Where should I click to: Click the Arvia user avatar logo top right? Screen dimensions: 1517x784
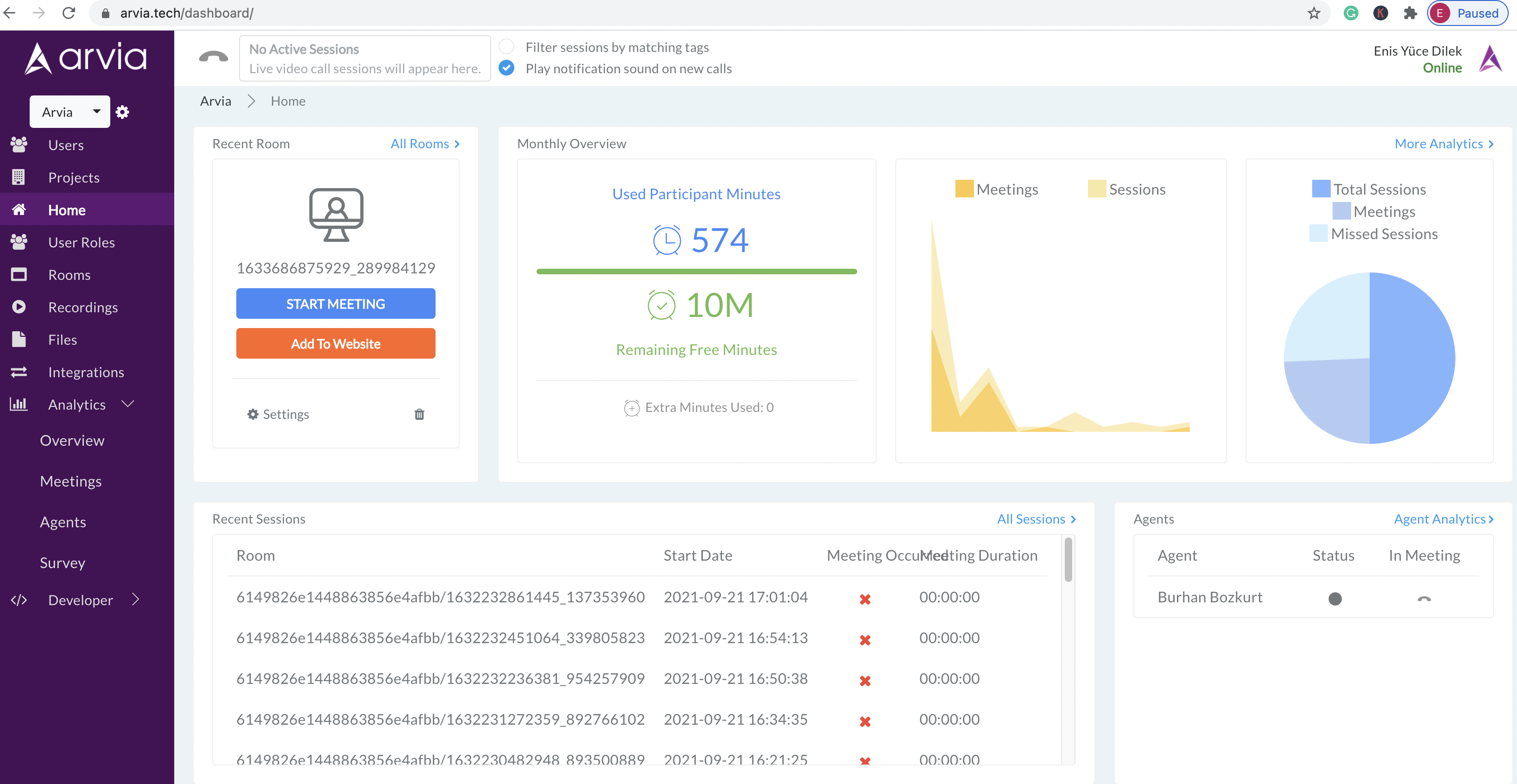(1491, 58)
